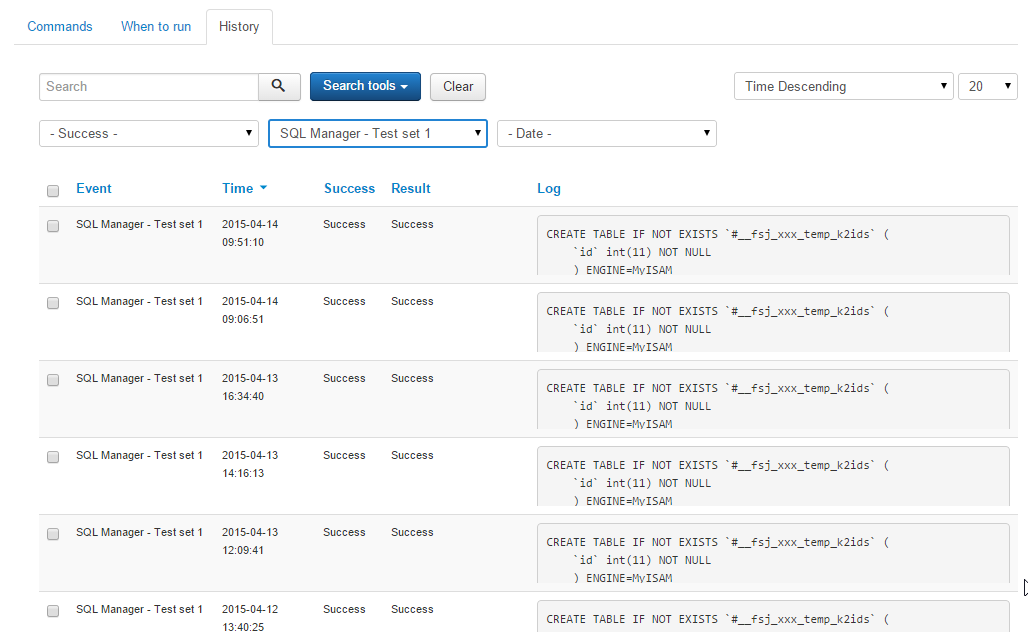Open the Search tools dropdown
Viewport: 1028px width, 632px height.
(x=365, y=87)
